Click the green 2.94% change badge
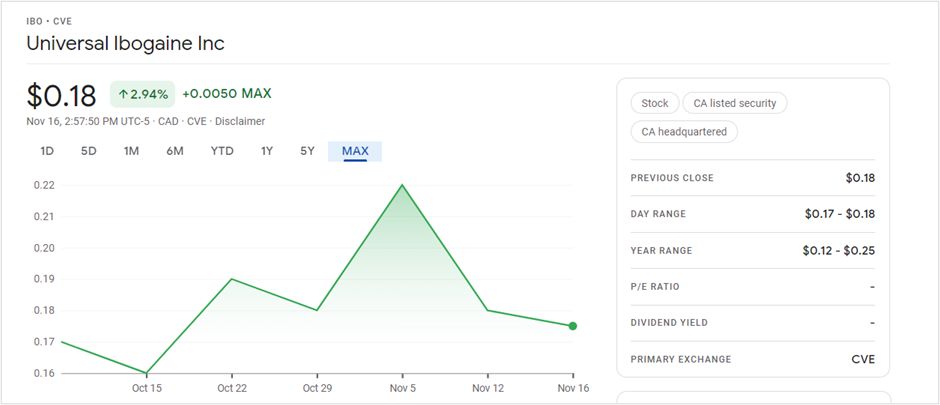Viewport: 940px width, 405px height. pos(143,94)
